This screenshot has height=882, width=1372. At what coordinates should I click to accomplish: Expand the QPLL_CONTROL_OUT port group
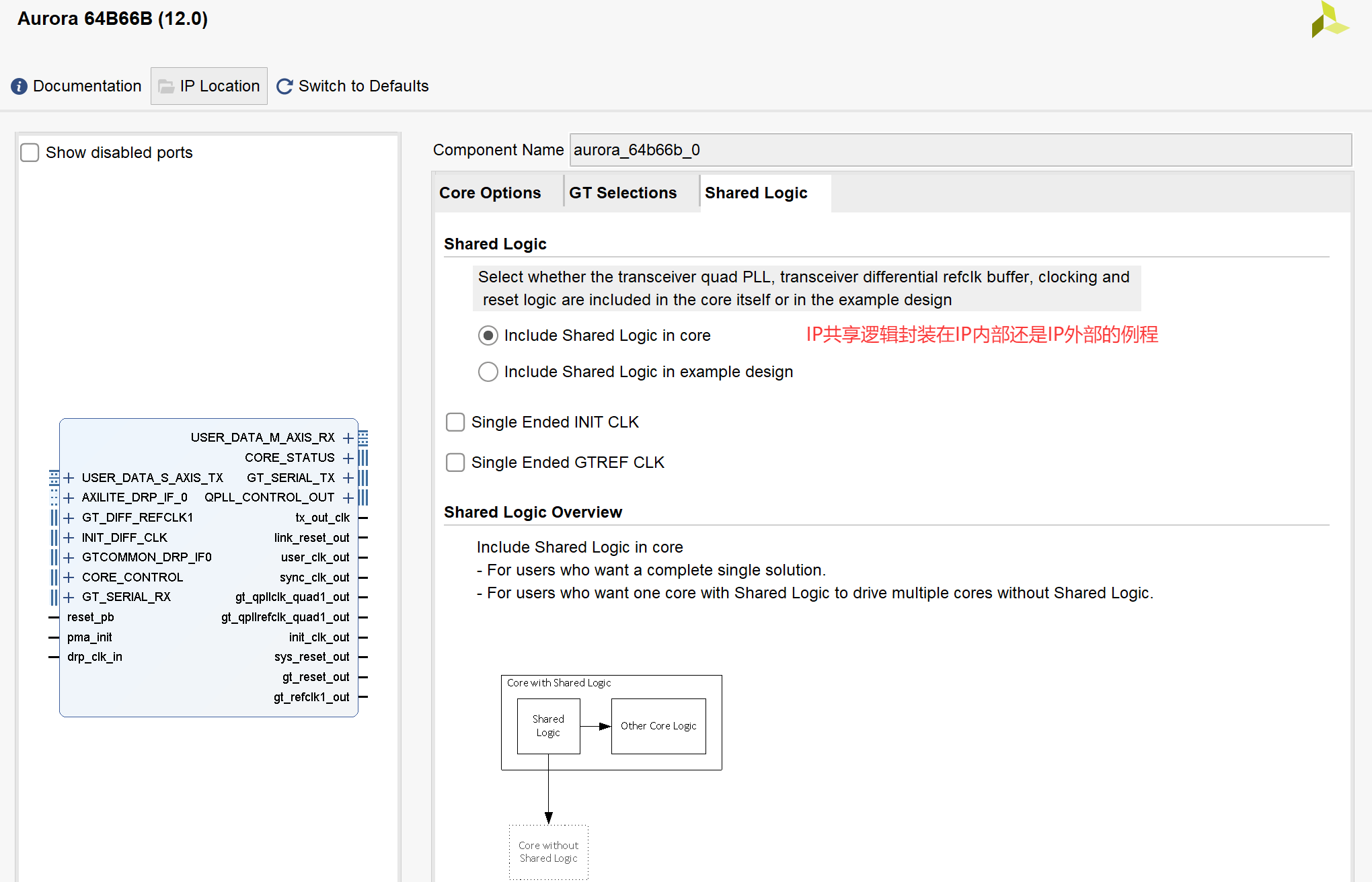[348, 497]
